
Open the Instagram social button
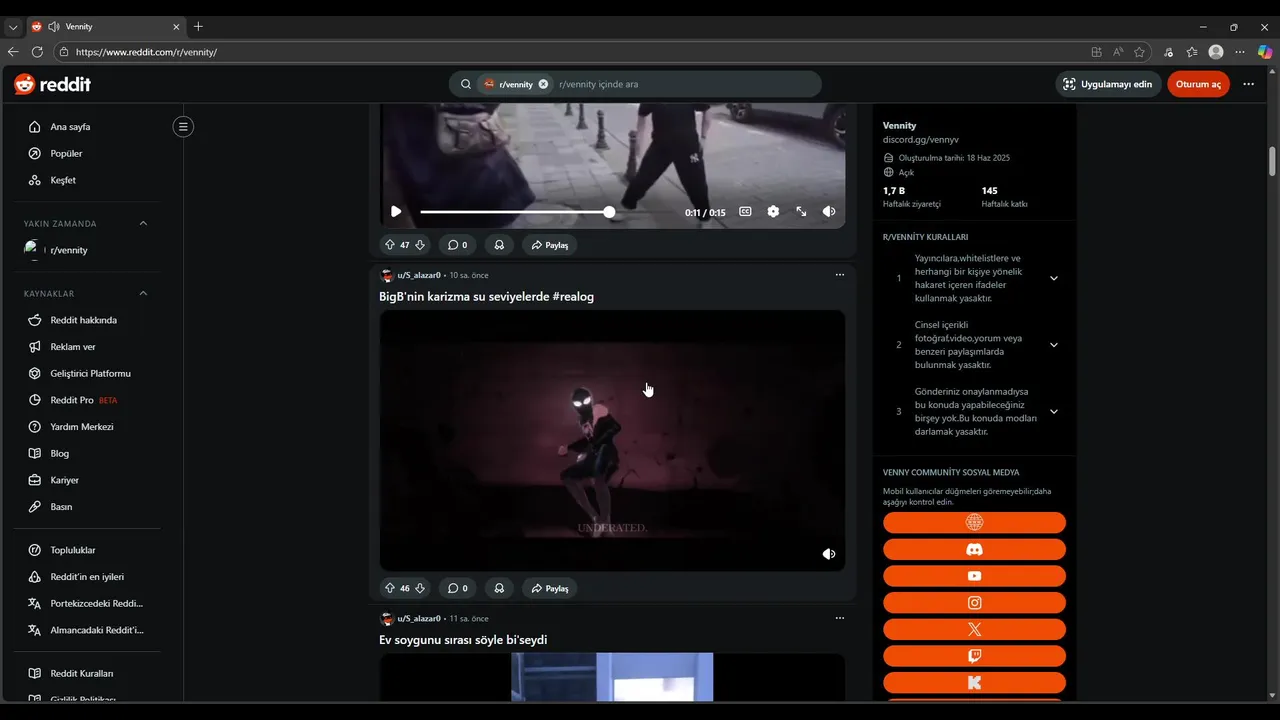point(974,603)
